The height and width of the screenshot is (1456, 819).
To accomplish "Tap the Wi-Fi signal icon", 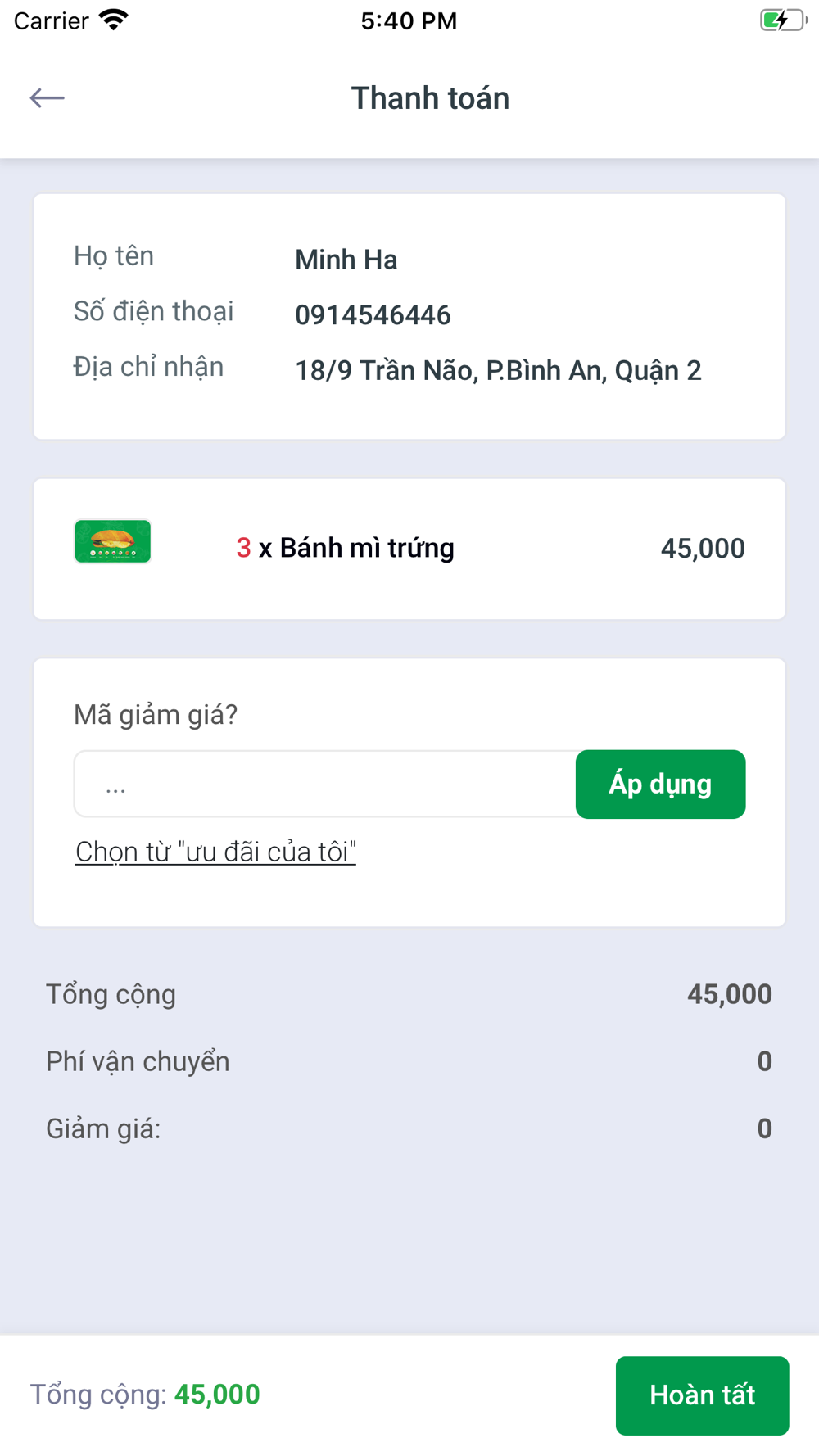I will pyautogui.click(x=114, y=20).
